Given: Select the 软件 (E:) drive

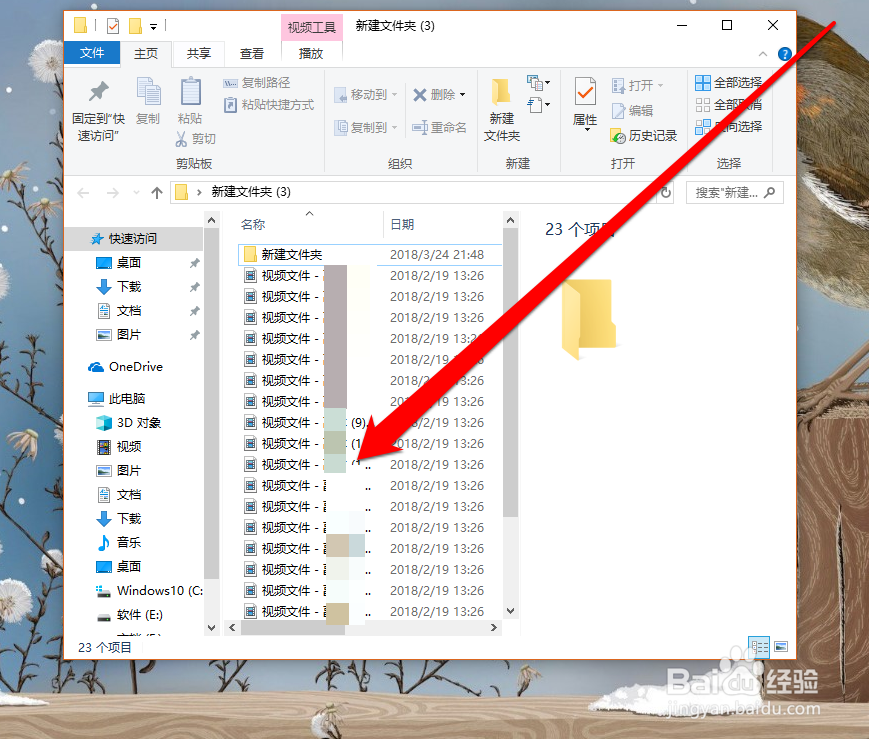Looking at the screenshot, I should tap(130, 615).
